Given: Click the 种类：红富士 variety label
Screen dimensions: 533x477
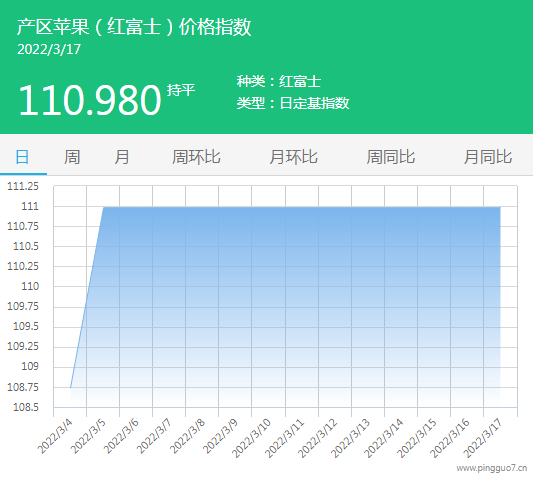Looking at the screenshot, I should [279, 81].
